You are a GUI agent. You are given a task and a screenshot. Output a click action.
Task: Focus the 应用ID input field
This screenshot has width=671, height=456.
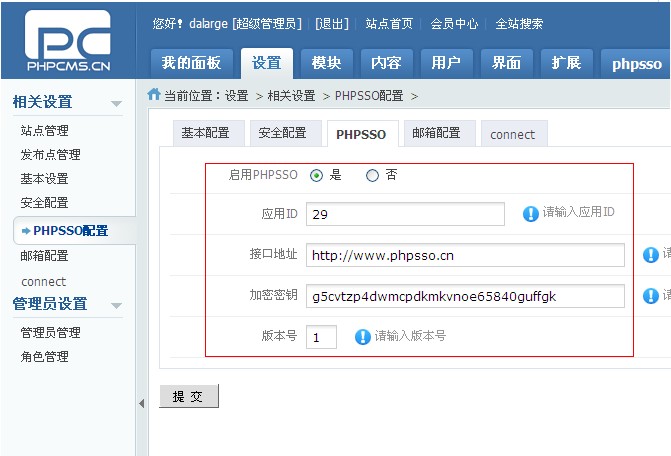pyautogui.click(x=405, y=214)
